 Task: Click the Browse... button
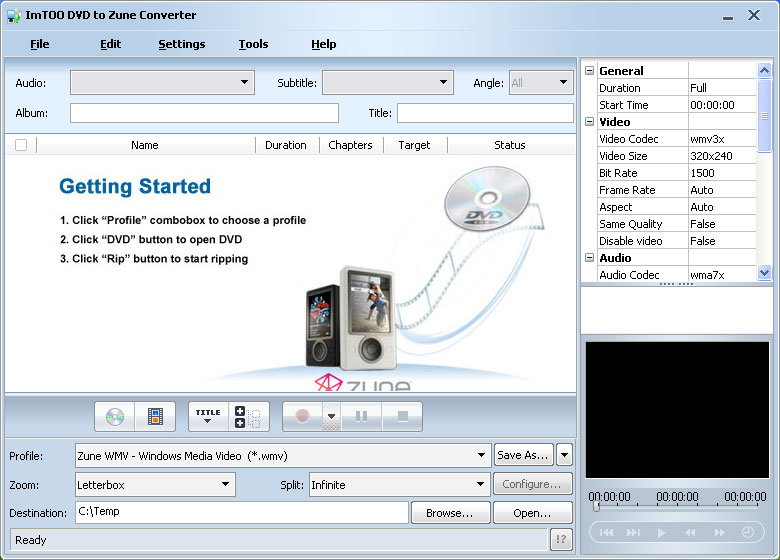click(450, 513)
